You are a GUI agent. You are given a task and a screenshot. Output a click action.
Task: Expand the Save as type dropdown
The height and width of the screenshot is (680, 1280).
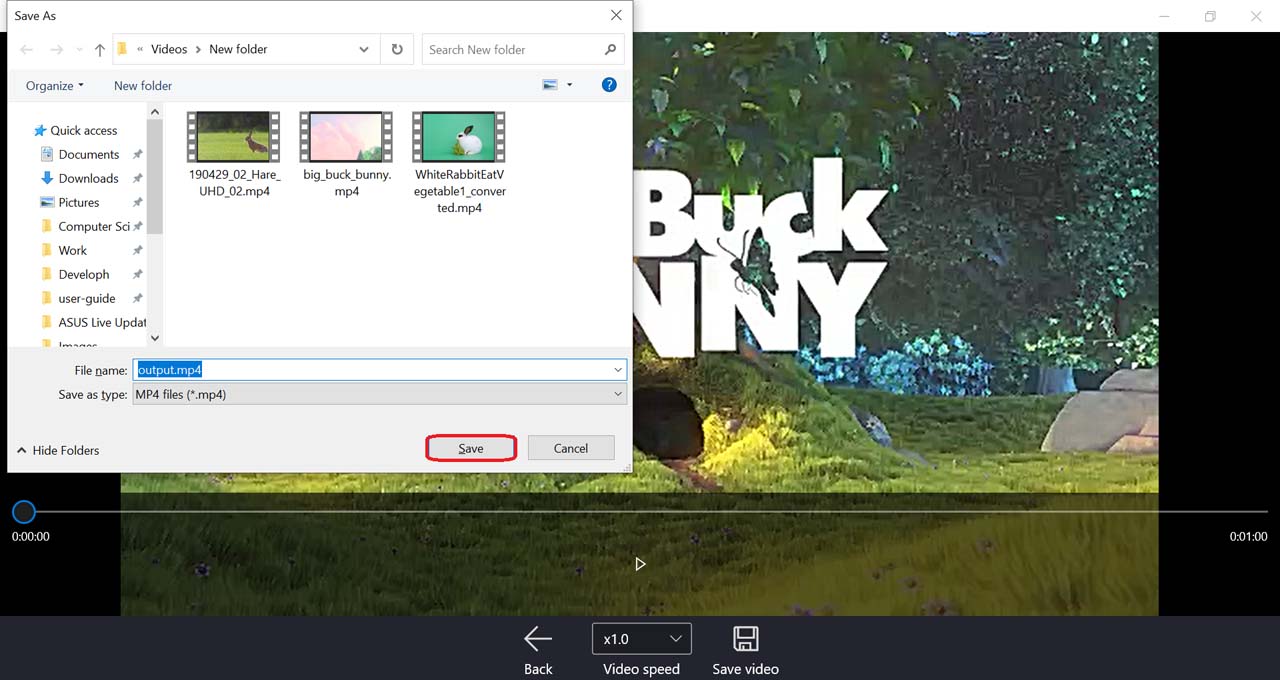618,394
